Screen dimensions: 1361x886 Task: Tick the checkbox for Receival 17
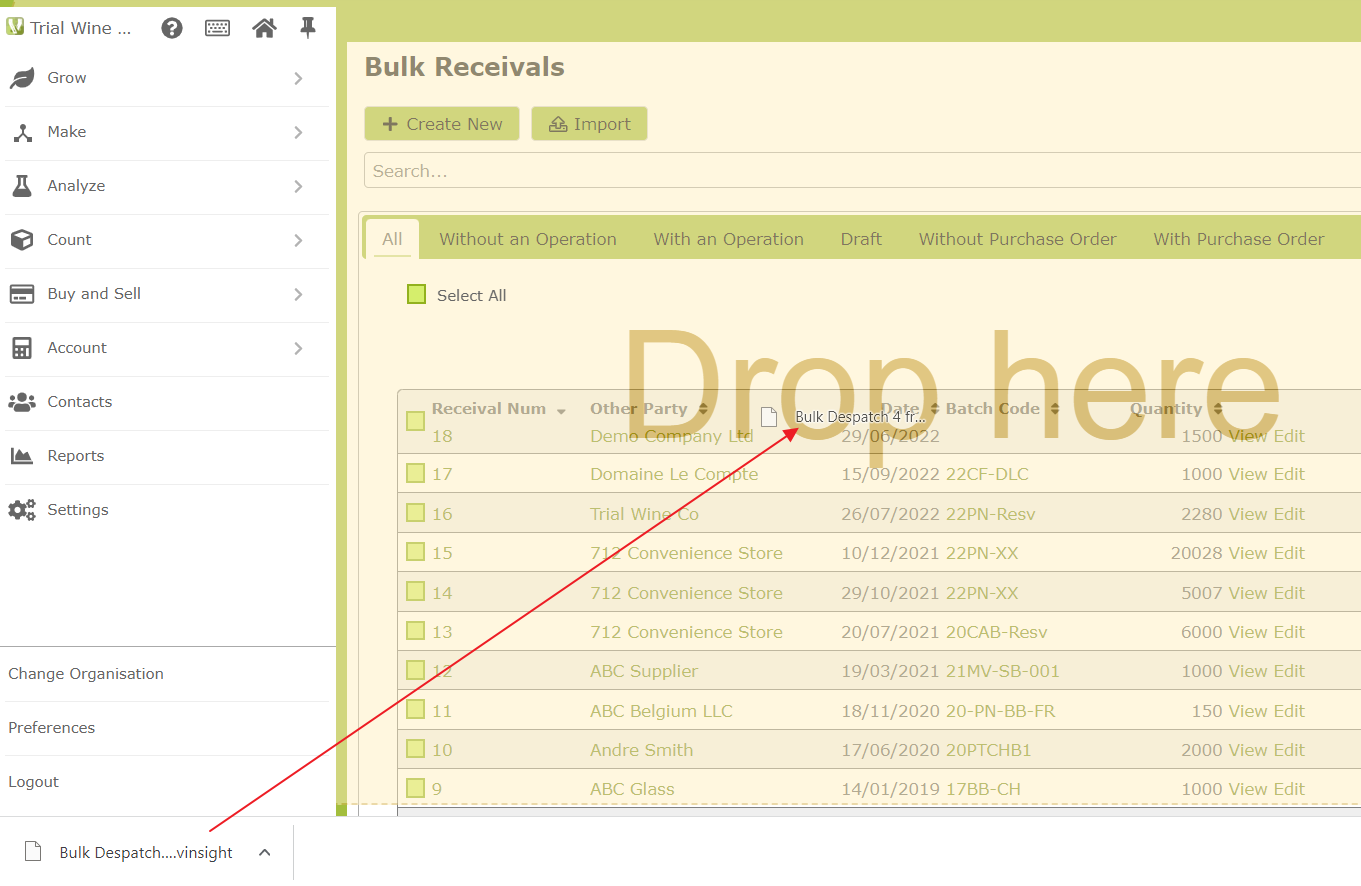[415, 474]
